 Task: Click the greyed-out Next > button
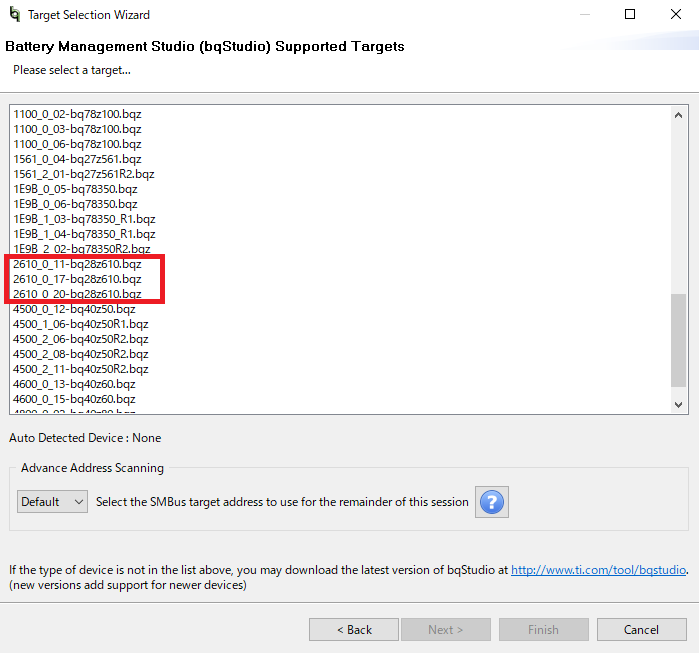[x=446, y=629]
